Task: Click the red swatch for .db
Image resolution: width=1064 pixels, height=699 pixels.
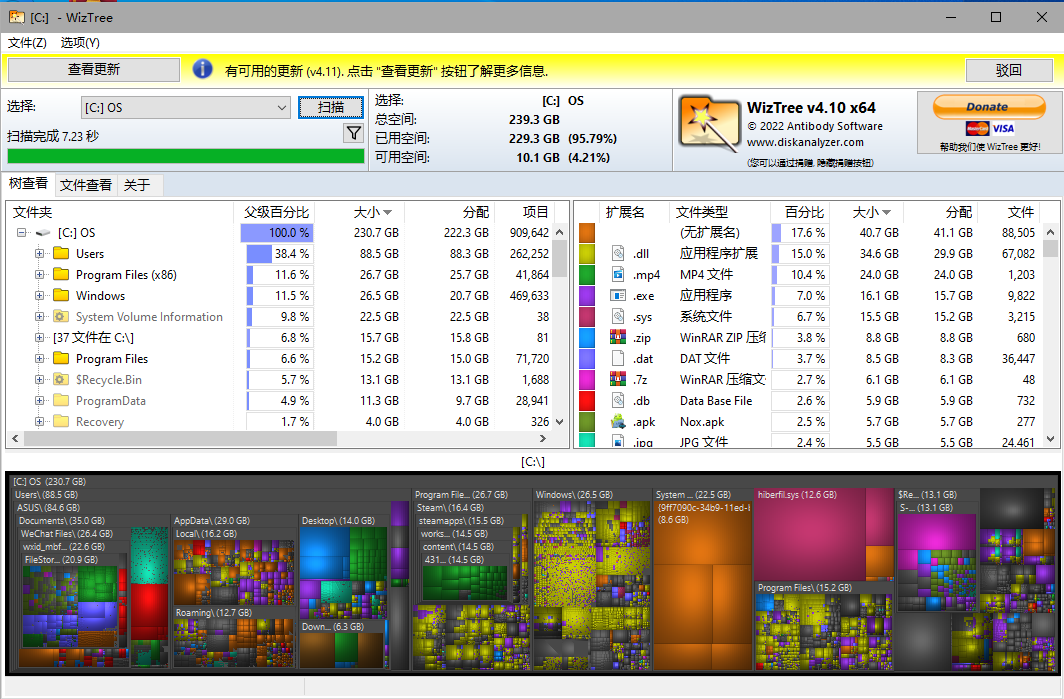Action: (x=587, y=401)
